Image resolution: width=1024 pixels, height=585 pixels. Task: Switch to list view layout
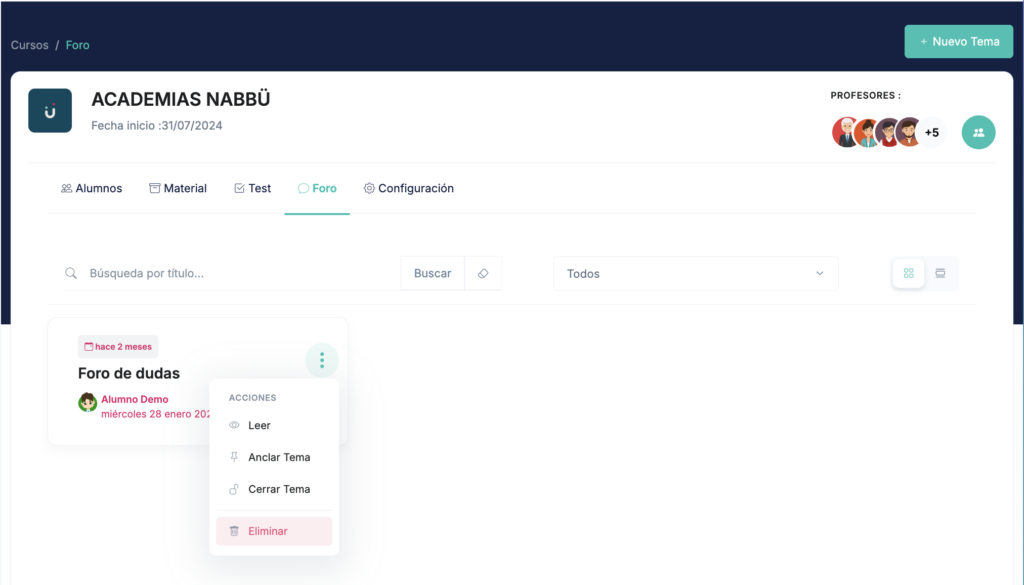(940, 273)
